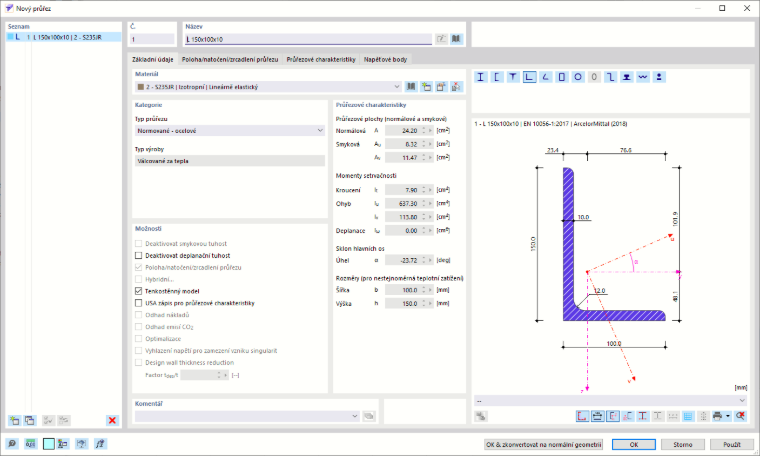This screenshot has width=760, height=456.
Task: Click the print icon under the preview
Action: coord(717,416)
